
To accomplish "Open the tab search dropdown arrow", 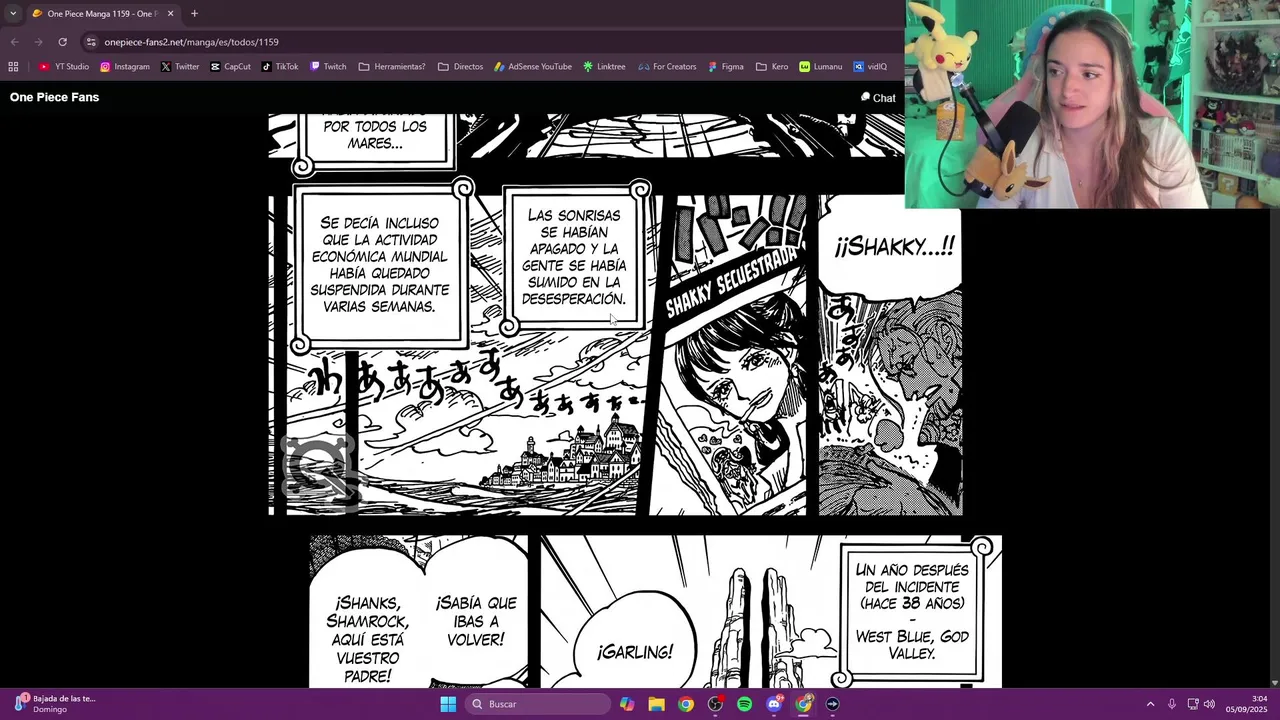I will coord(13,13).
